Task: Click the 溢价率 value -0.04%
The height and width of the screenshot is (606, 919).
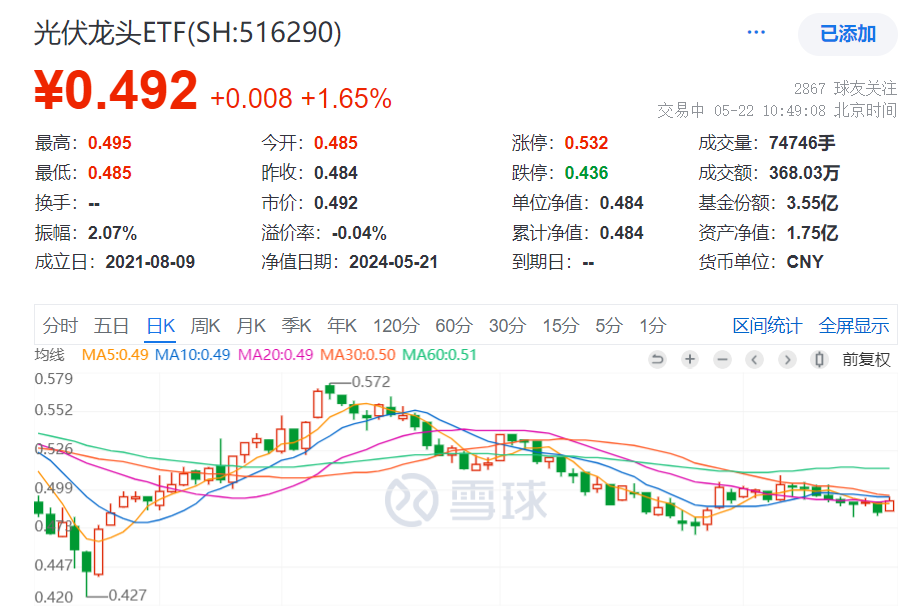Action: click(359, 233)
